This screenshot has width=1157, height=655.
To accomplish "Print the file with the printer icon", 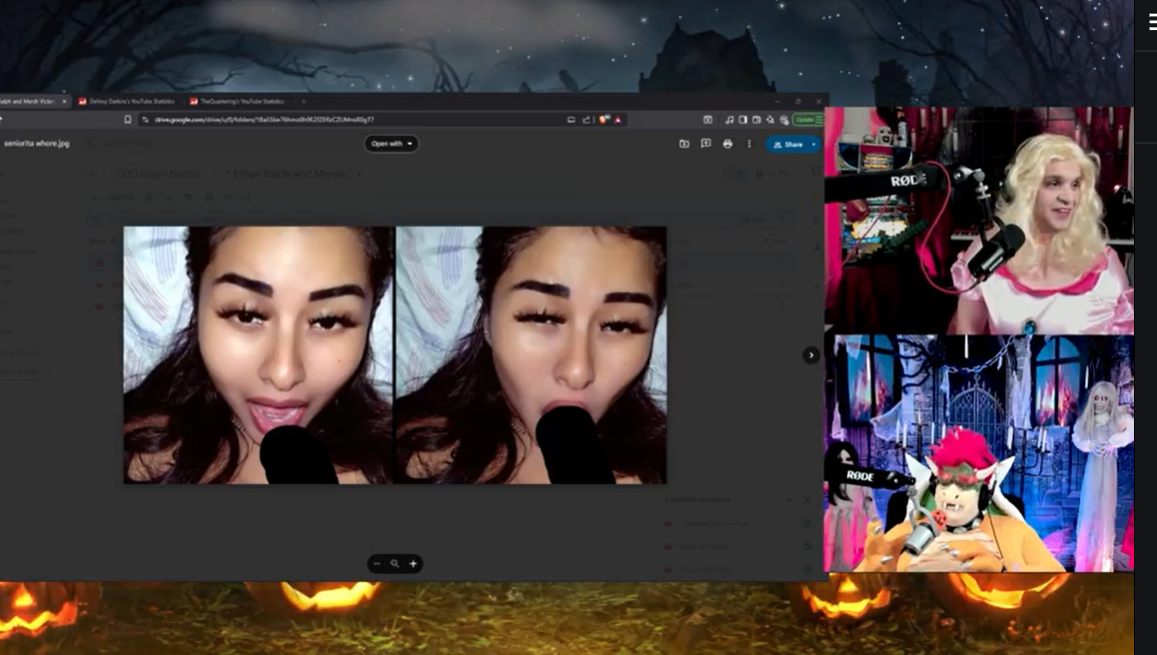I will 727,144.
